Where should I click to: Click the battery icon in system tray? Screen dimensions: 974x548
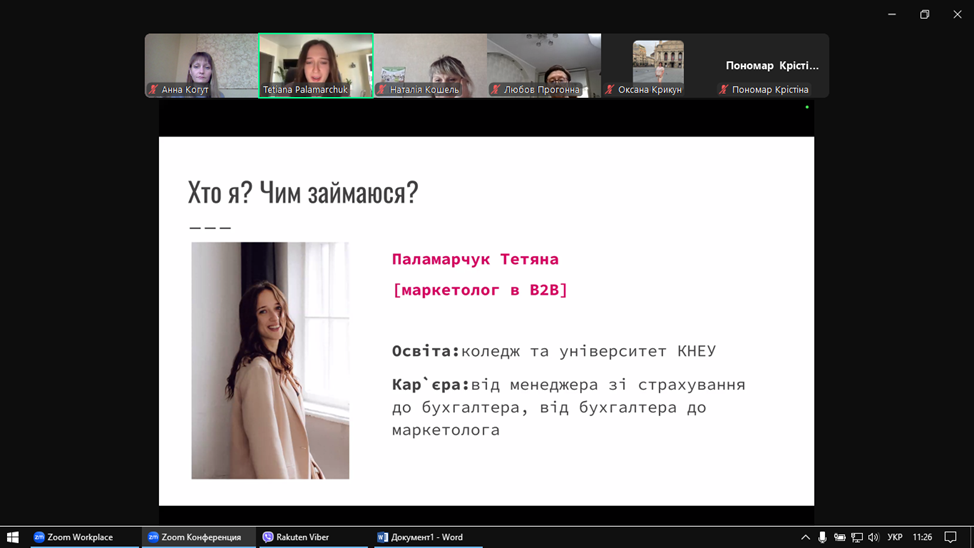tap(839, 537)
